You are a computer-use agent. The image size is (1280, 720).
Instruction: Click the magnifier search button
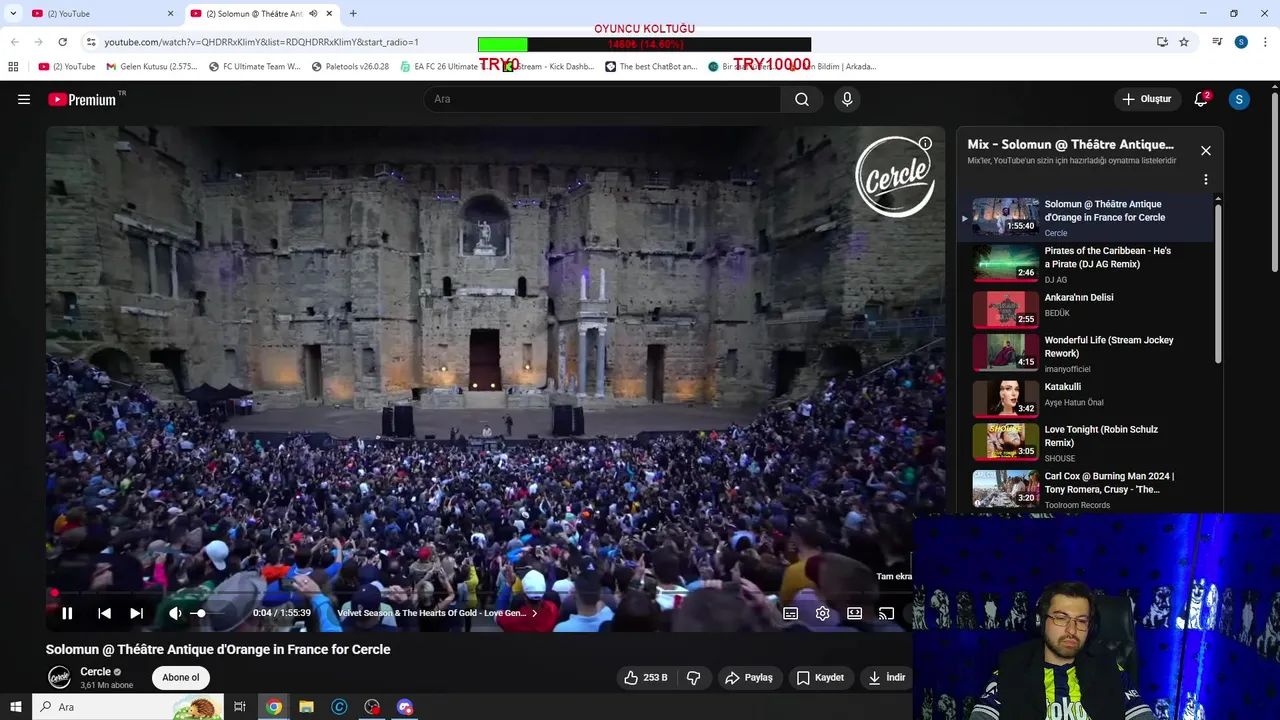coord(802,99)
